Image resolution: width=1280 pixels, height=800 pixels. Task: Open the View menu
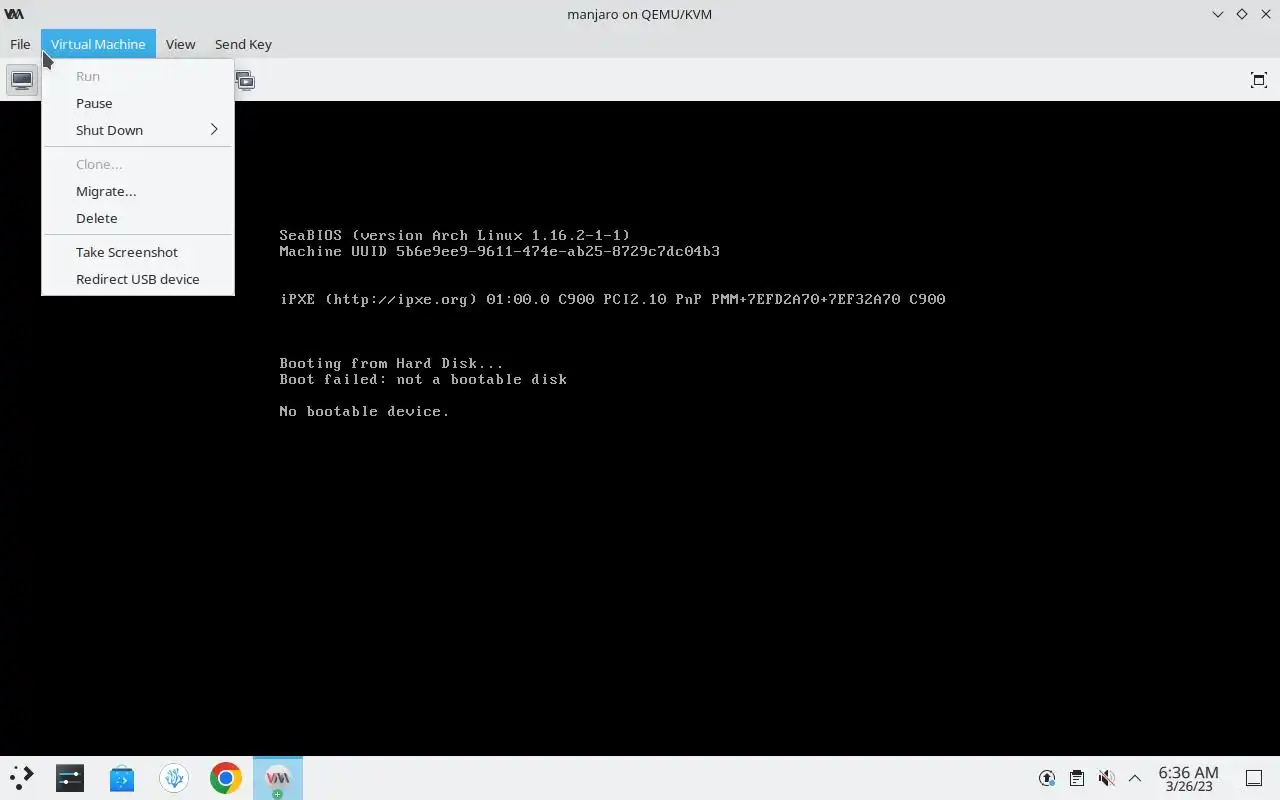pos(180,44)
